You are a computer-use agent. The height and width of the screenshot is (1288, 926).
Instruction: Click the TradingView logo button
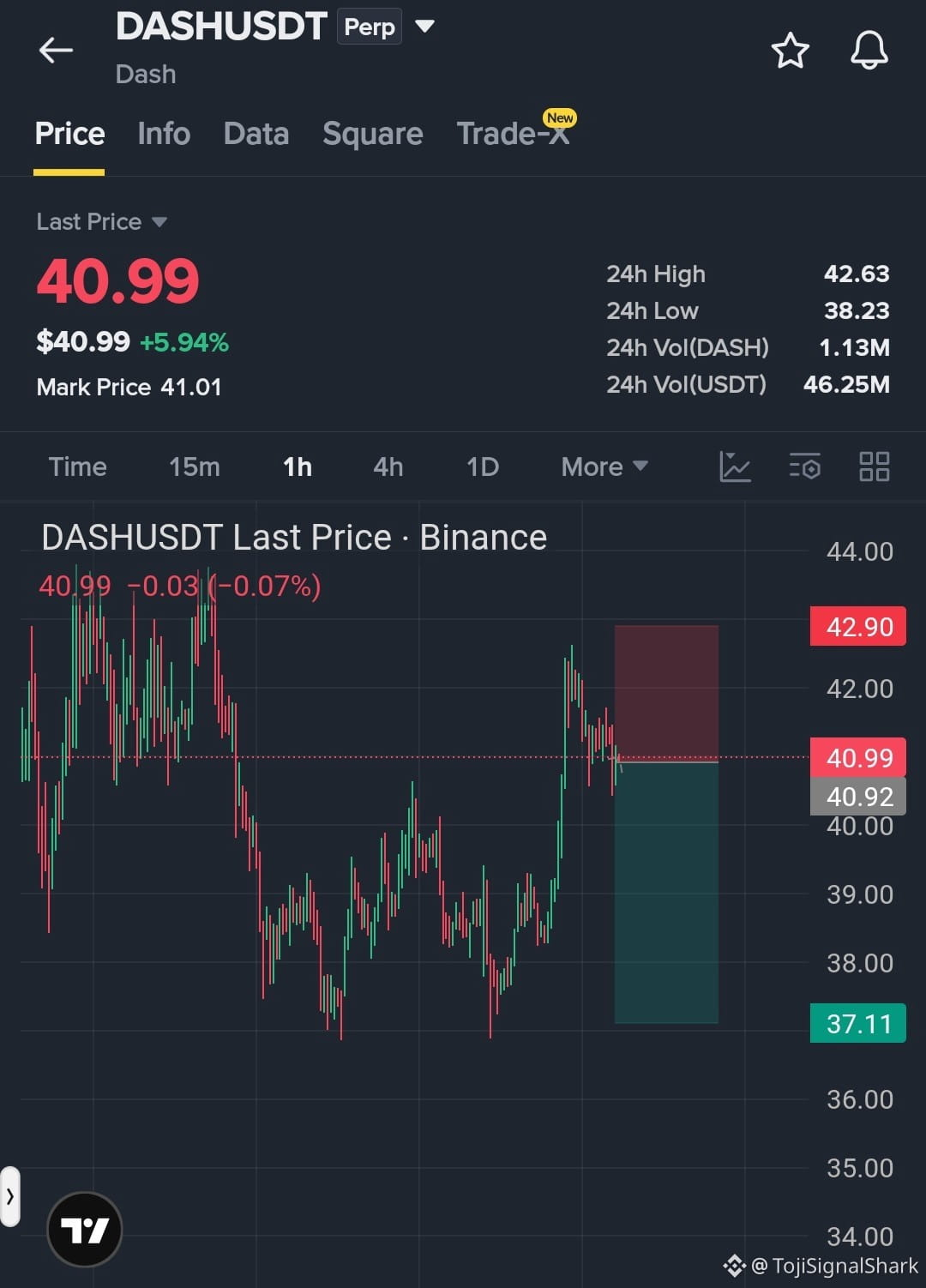[84, 1230]
